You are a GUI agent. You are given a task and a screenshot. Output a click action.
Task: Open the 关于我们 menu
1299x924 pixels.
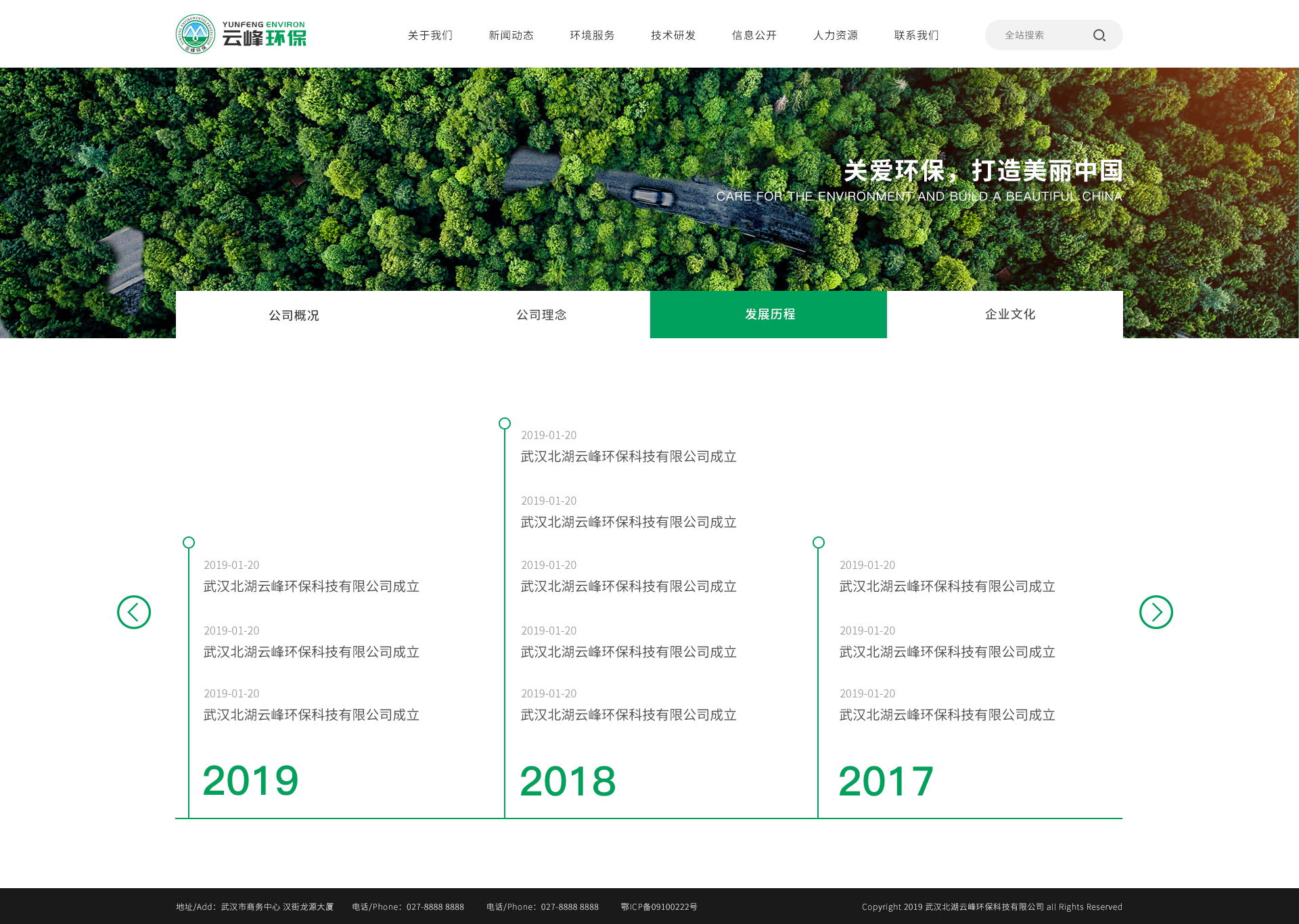430,35
